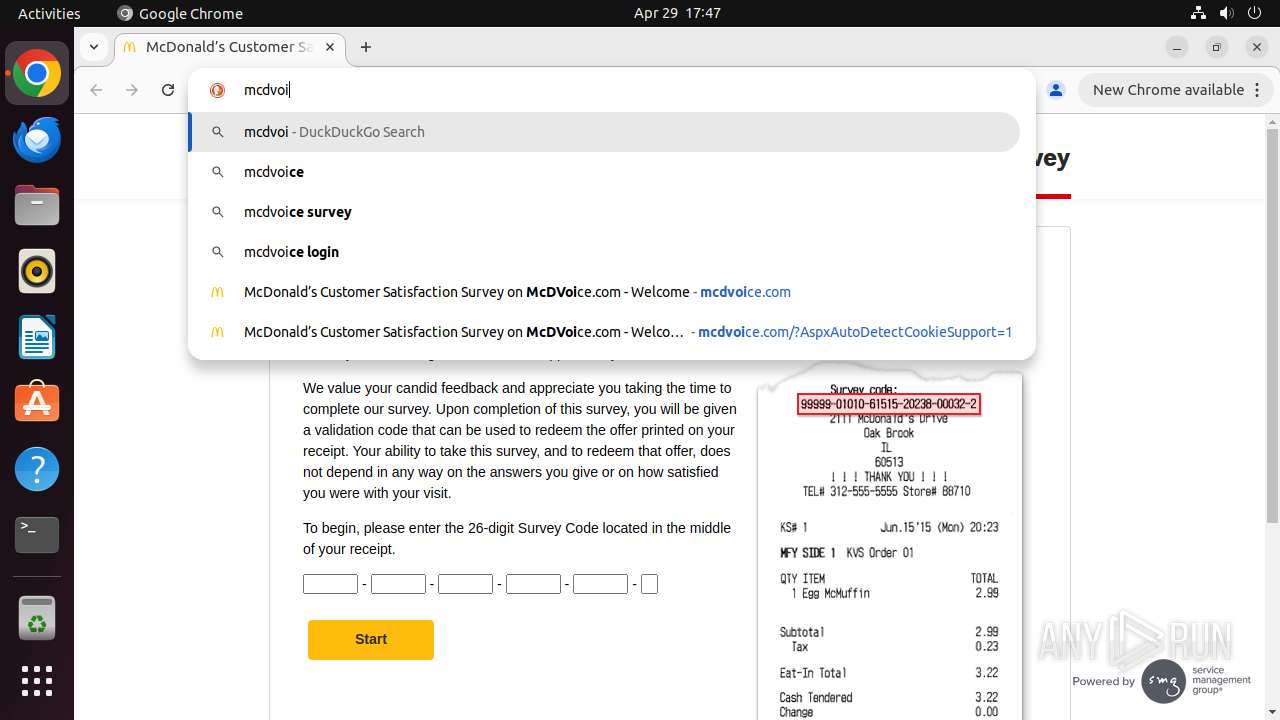Click search icon beside 'mcdvoice login'
The width and height of the screenshot is (1280, 720).
click(217, 252)
